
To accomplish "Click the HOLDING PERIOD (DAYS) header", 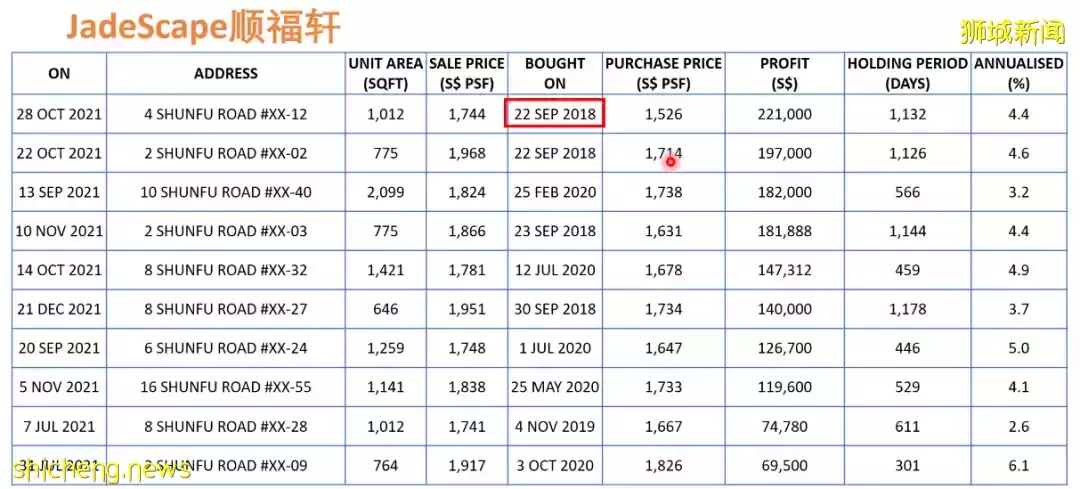I will tap(907, 73).
